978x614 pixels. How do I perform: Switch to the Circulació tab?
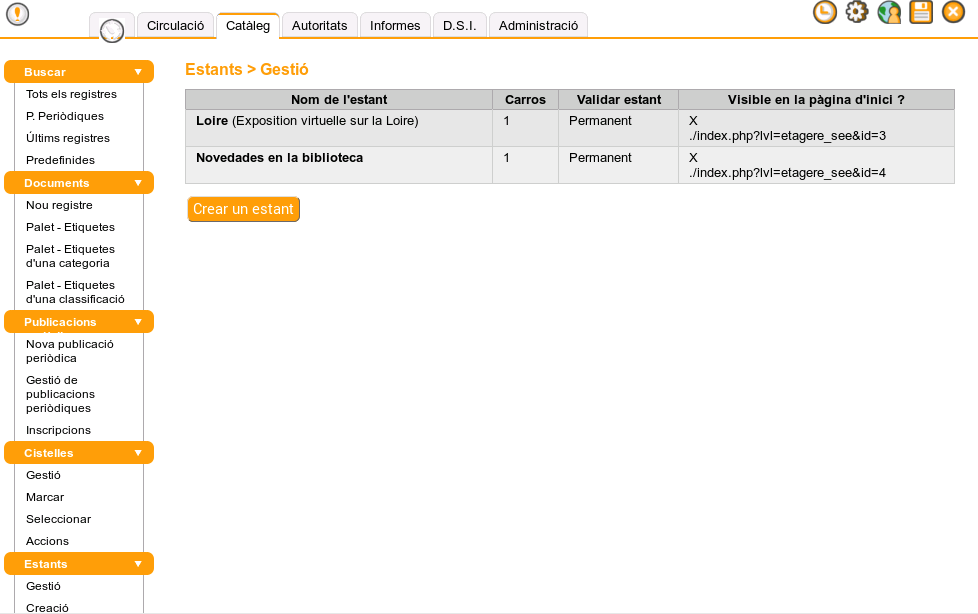[175, 26]
